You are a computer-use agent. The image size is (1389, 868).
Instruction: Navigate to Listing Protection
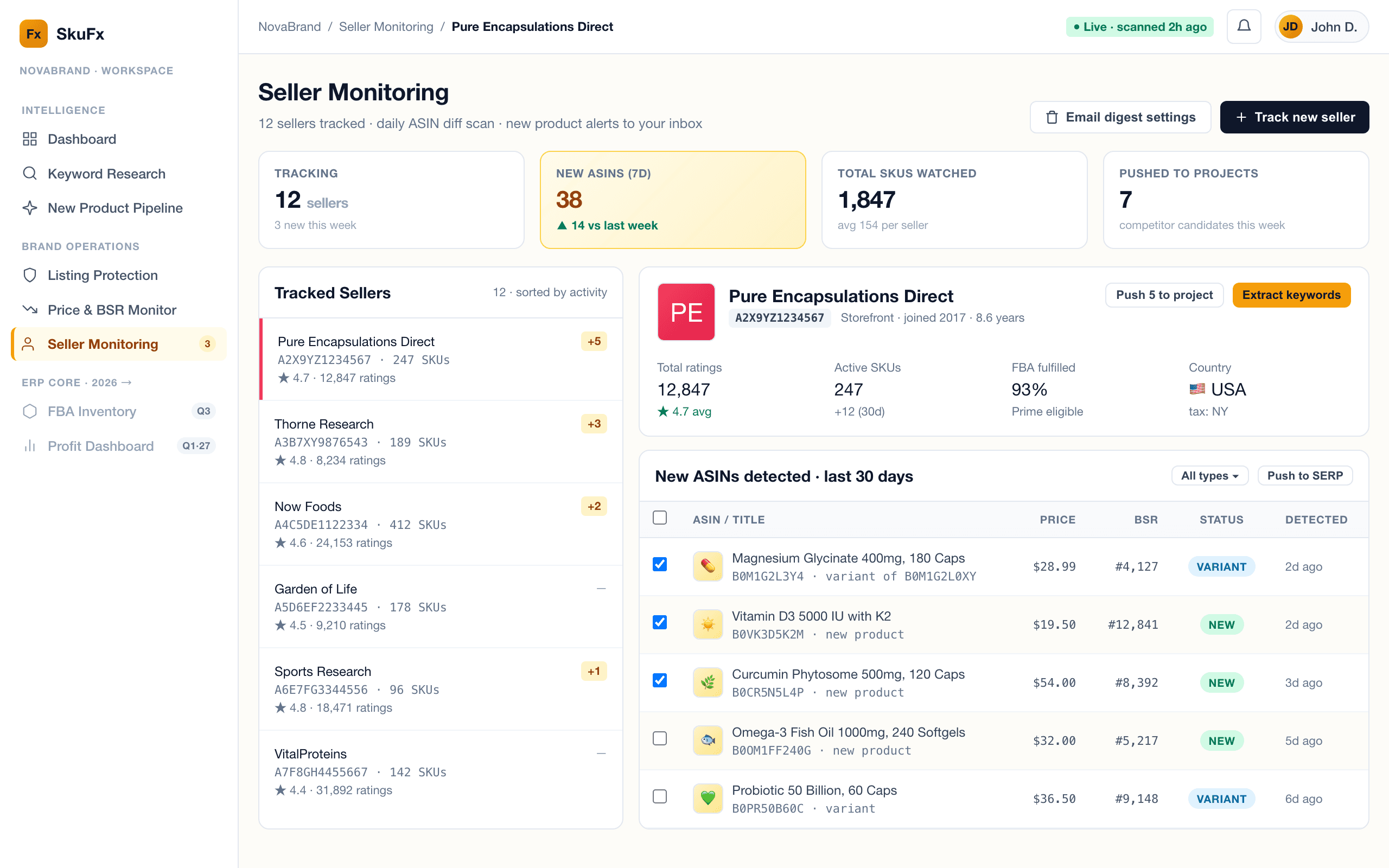pyautogui.click(x=119, y=275)
